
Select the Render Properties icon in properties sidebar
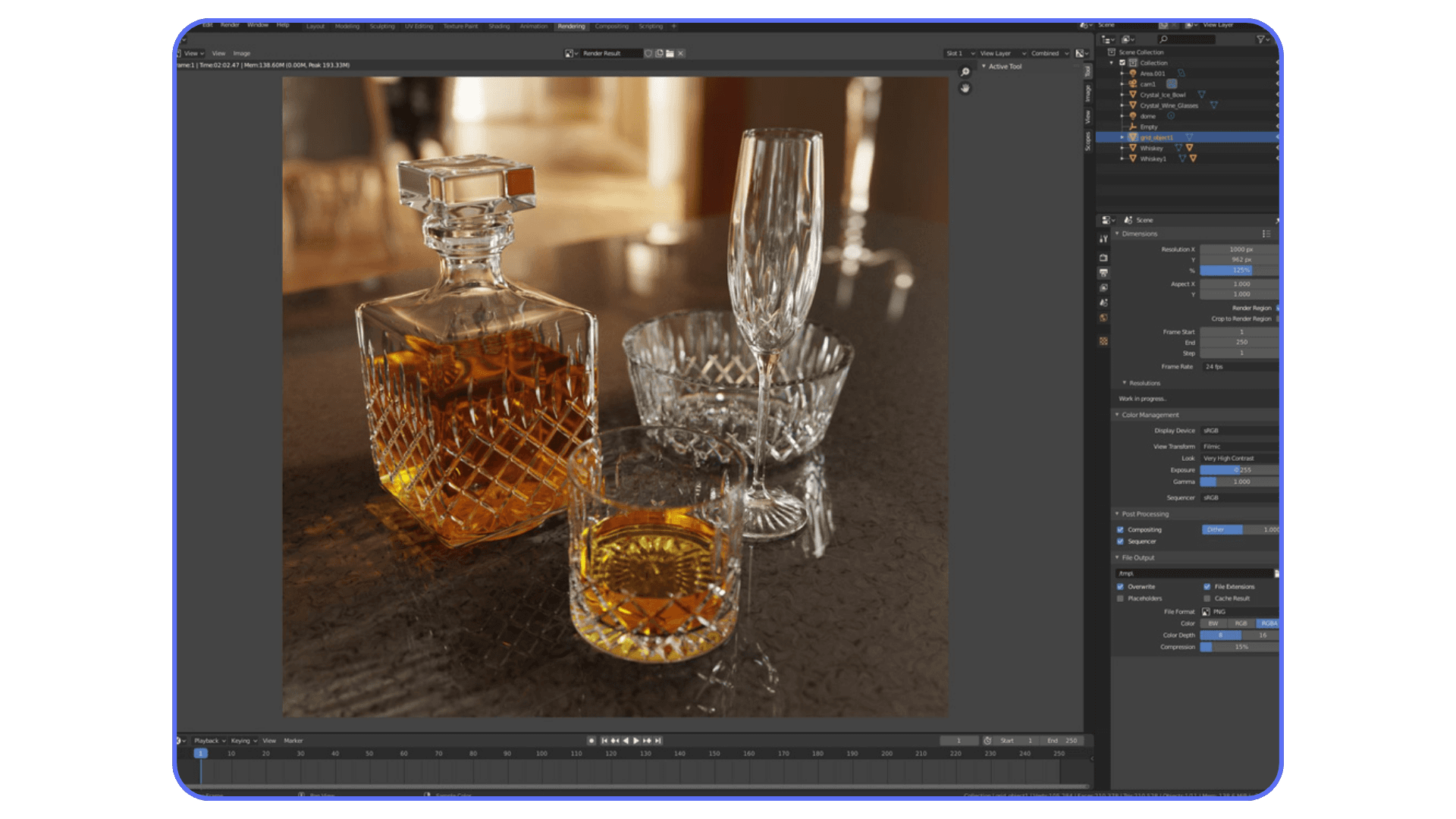tap(1103, 258)
